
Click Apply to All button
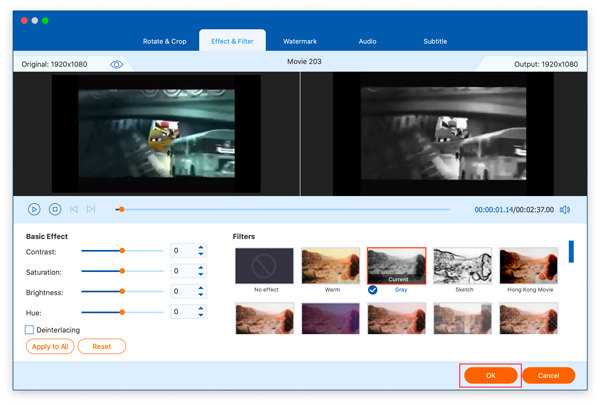(50, 347)
